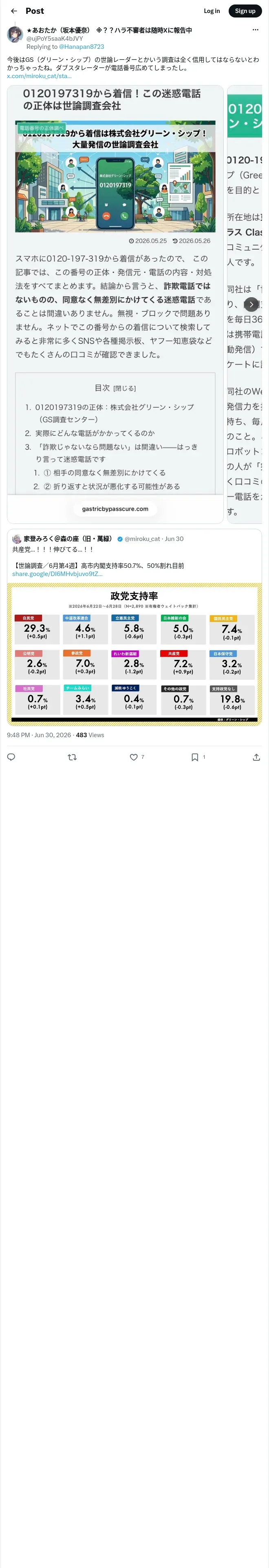
Task: Open the x.com/miroku_cat/sta... link
Action: (x=39, y=76)
